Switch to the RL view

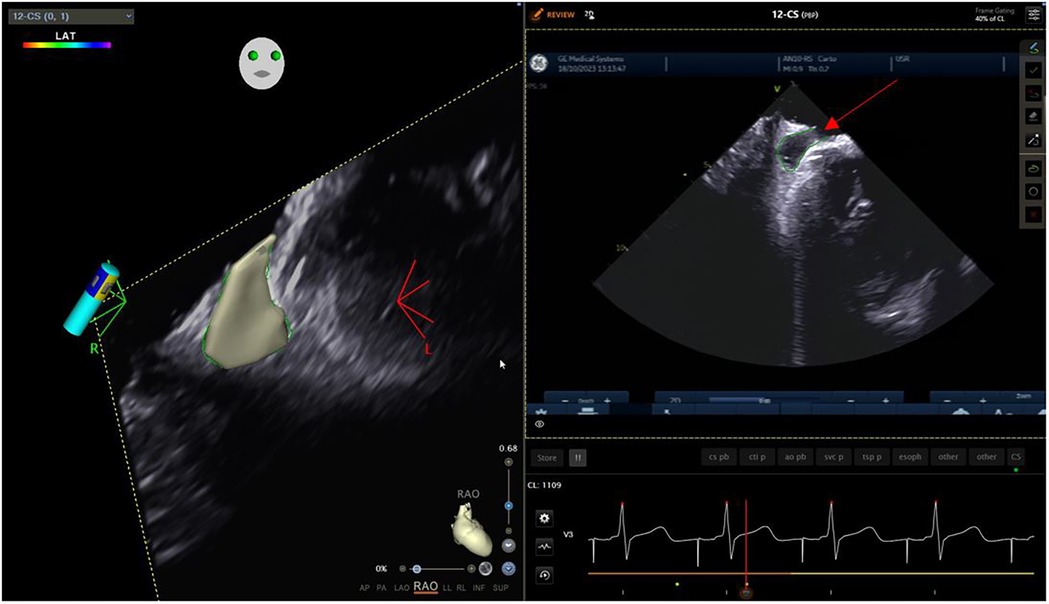(x=462, y=588)
